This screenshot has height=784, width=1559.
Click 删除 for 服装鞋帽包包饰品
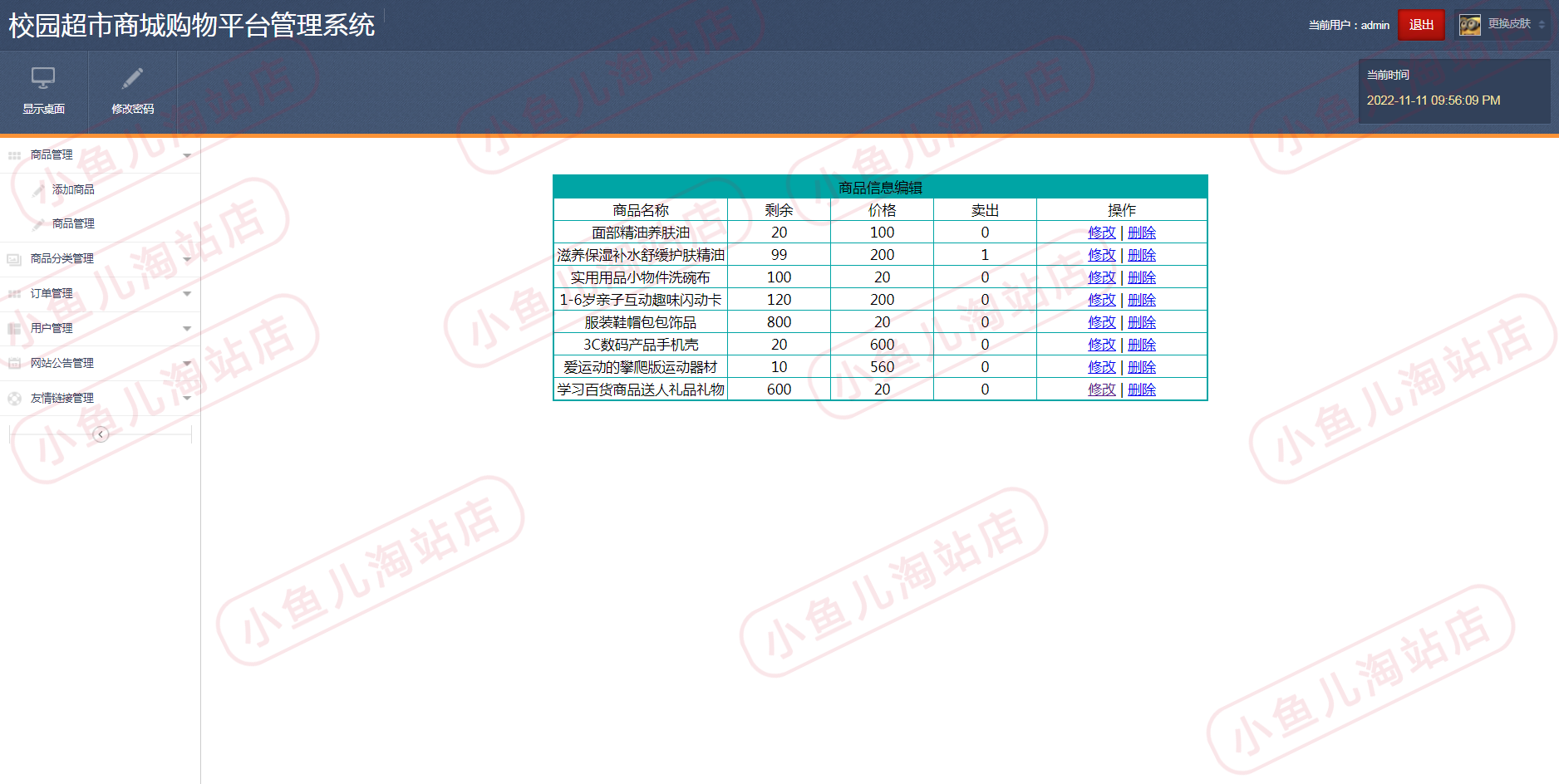[x=1142, y=322]
